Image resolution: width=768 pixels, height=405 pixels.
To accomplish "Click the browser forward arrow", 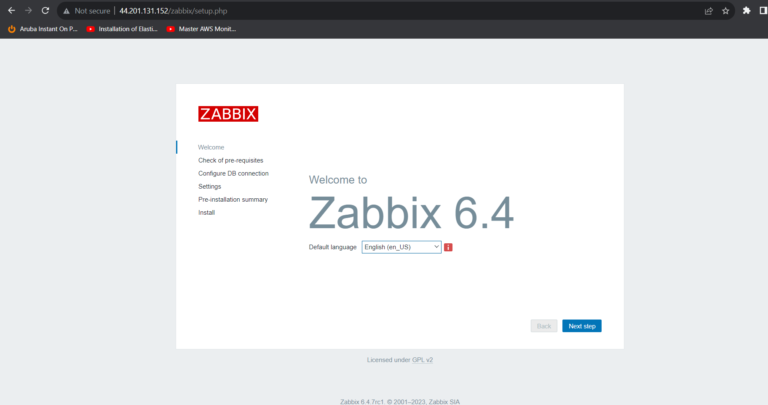I will 28,10.
